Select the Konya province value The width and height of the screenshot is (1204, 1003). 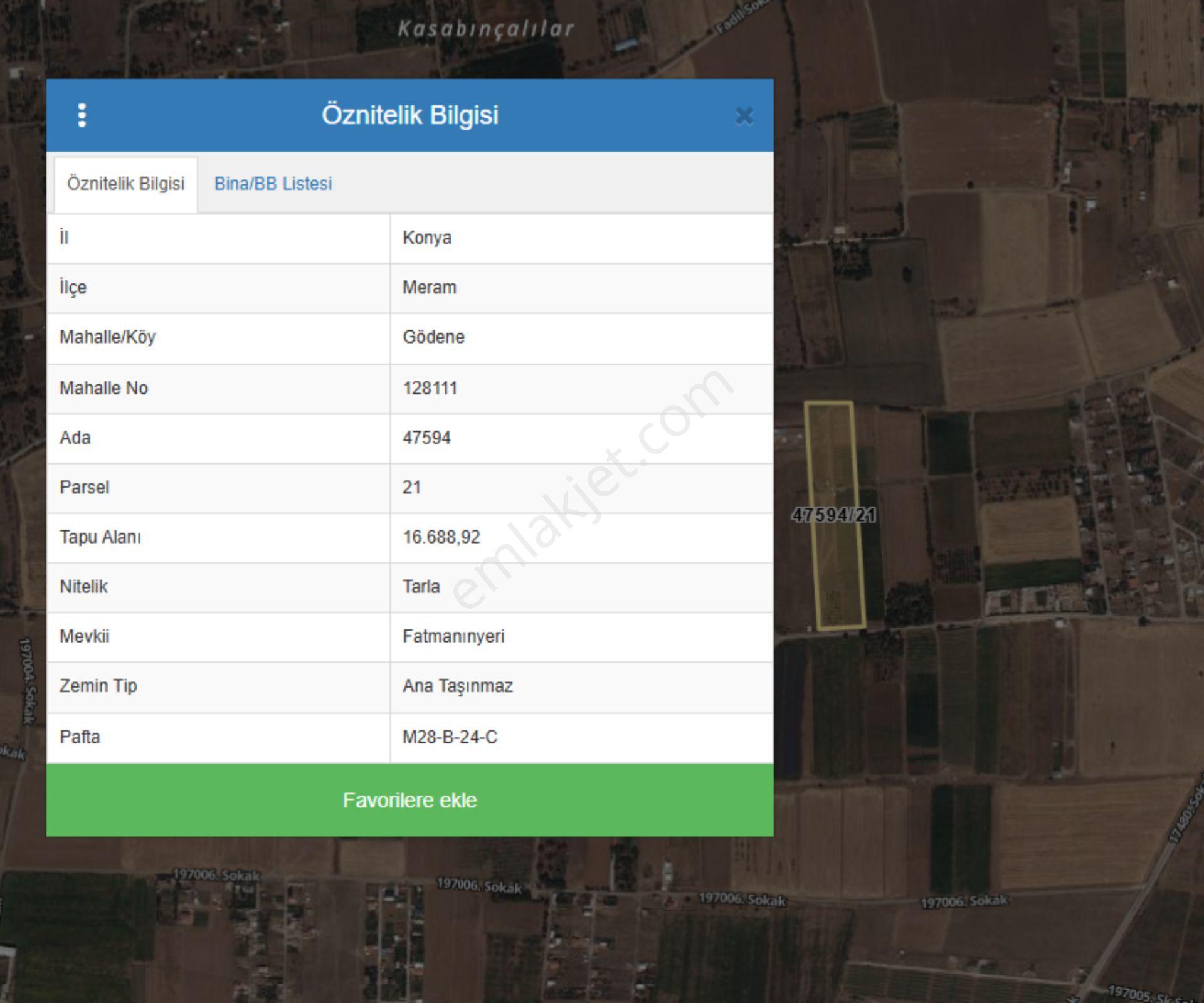[x=426, y=238]
